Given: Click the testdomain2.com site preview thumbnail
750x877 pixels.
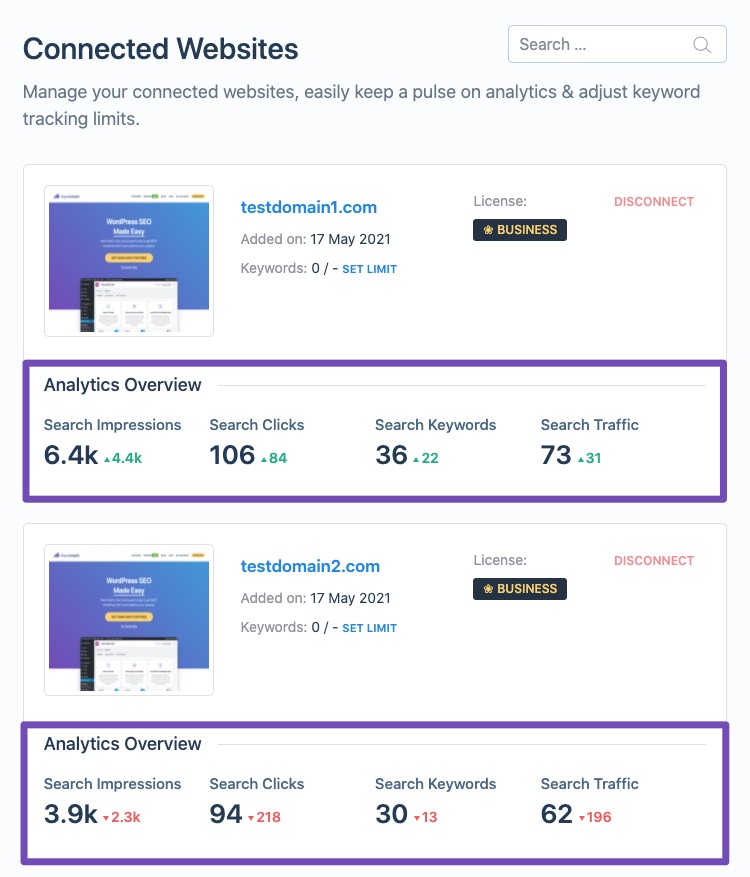Looking at the screenshot, I should [x=129, y=620].
